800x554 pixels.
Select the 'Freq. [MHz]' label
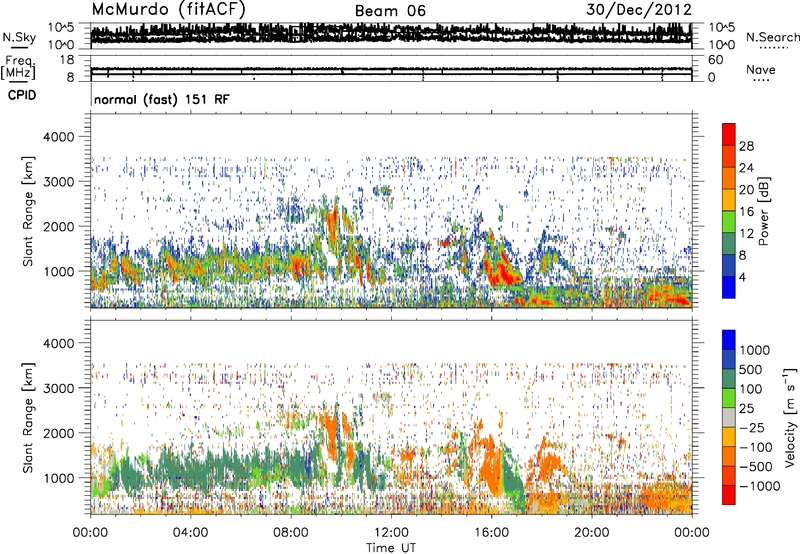click(18, 68)
